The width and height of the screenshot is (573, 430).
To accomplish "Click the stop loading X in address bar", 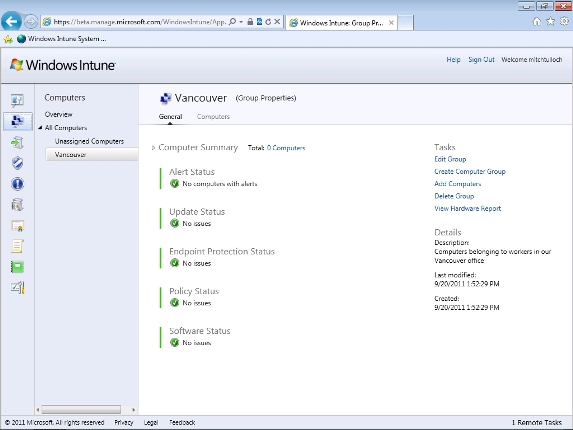I will click(x=277, y=22).
